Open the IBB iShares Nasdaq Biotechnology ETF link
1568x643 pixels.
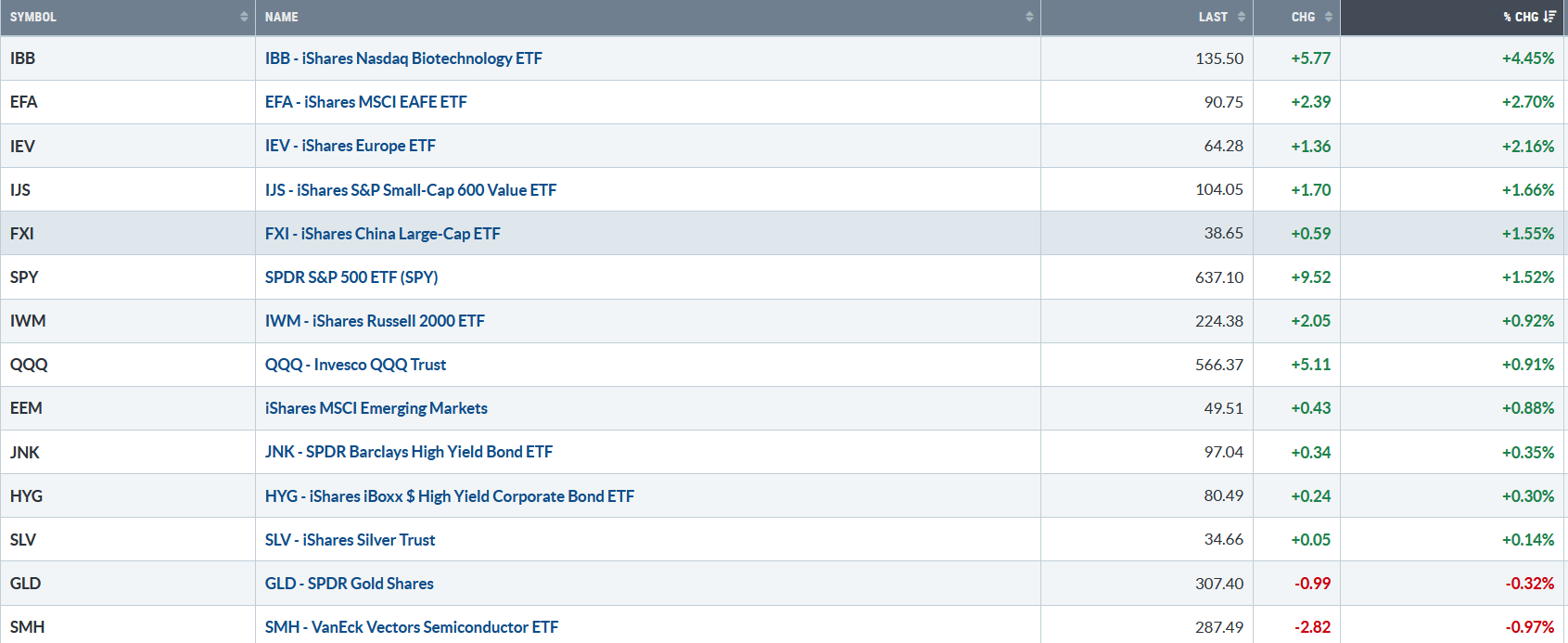coord(403,58)
